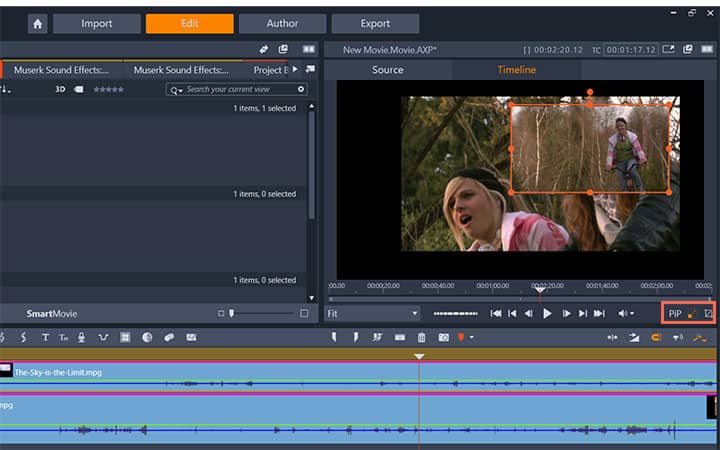Go to the Home screen icon
This screenshot has width=720, height=450.
pos(38,24)
